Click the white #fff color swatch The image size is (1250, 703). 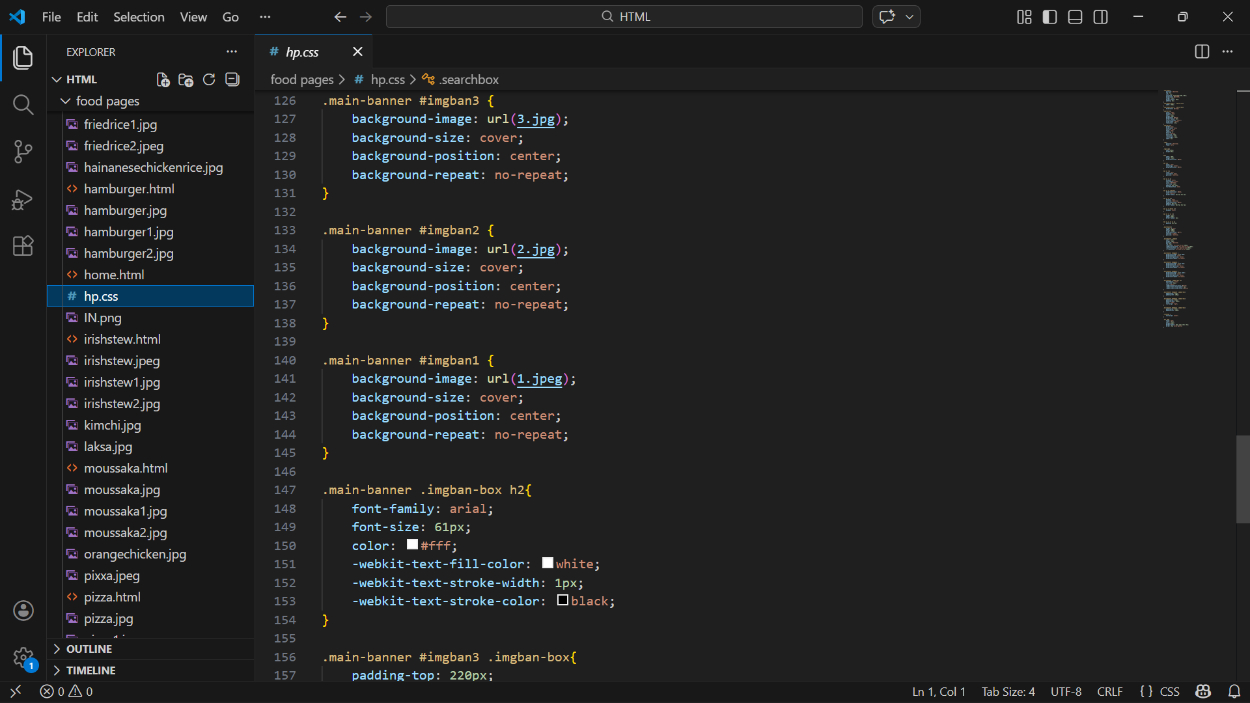tap(412, 545)
